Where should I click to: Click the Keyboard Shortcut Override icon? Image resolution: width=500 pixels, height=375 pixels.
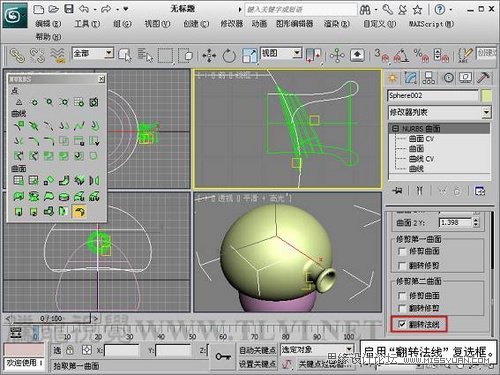pyautogui.click(x=357, y=55)
